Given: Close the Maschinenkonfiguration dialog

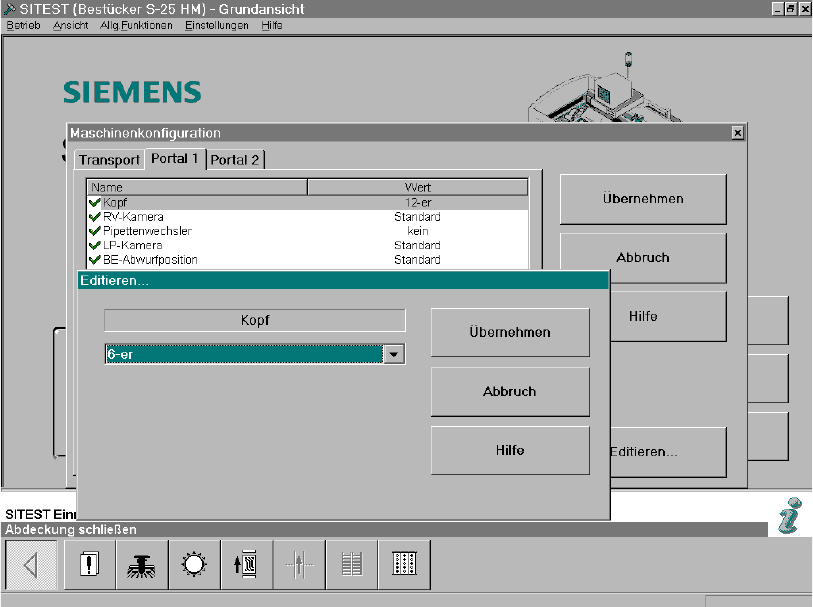Looking at the screenshot, I should [x=737, y=133].
